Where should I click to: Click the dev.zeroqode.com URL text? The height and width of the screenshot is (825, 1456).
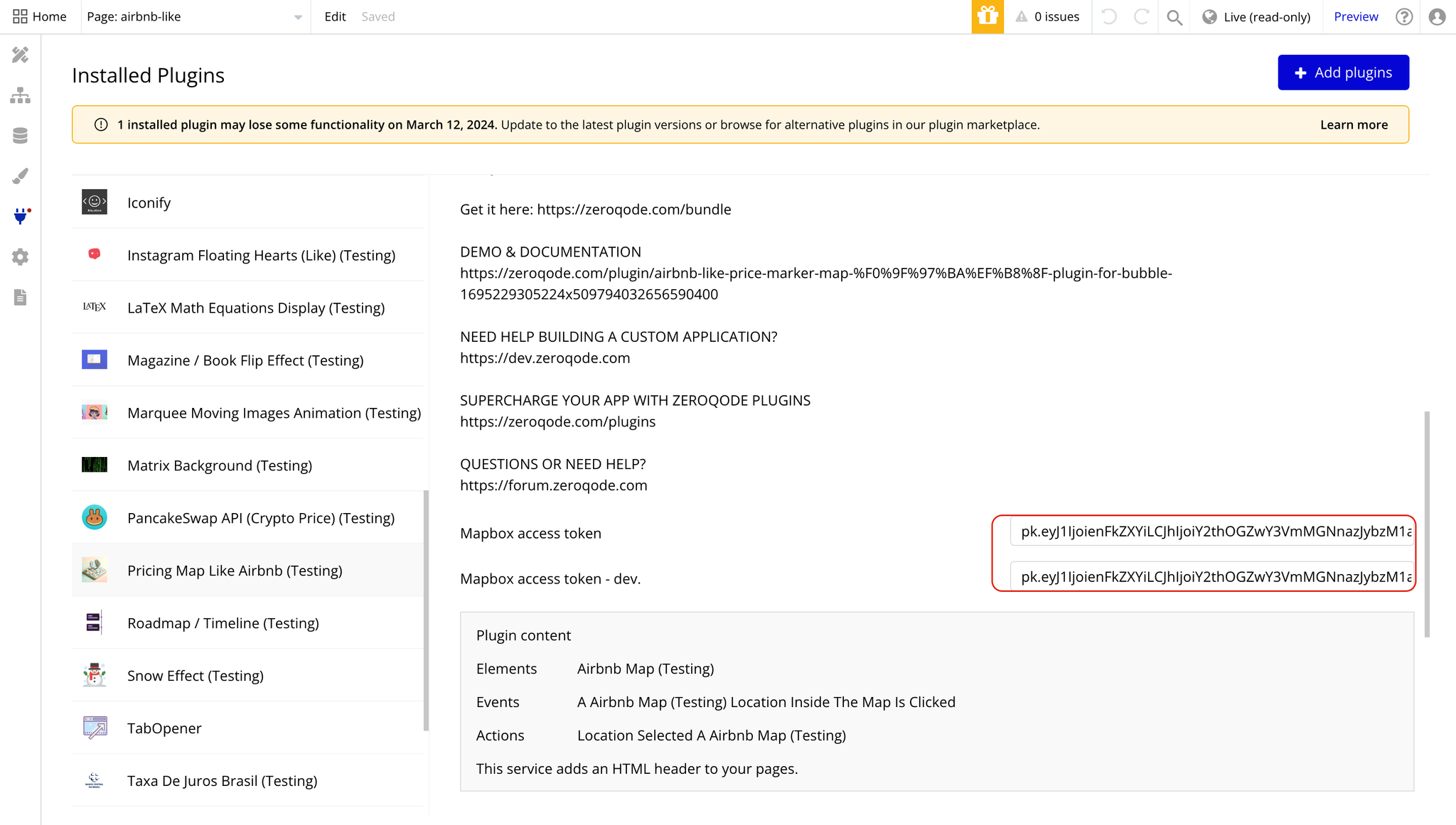(x=545, y=358)
